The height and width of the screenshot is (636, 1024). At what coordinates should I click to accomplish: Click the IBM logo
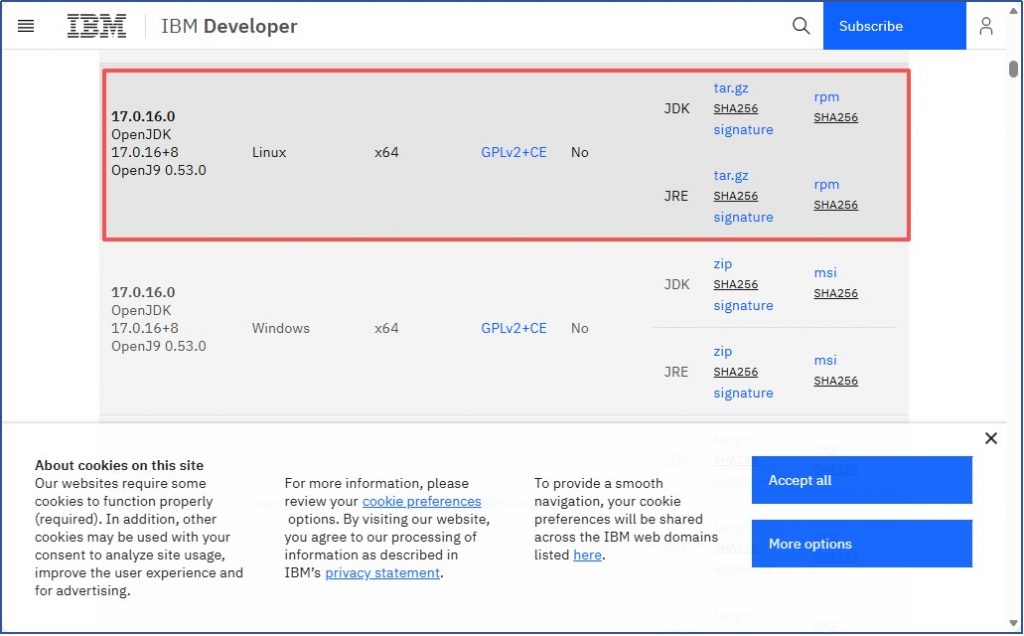pos(97,26)
